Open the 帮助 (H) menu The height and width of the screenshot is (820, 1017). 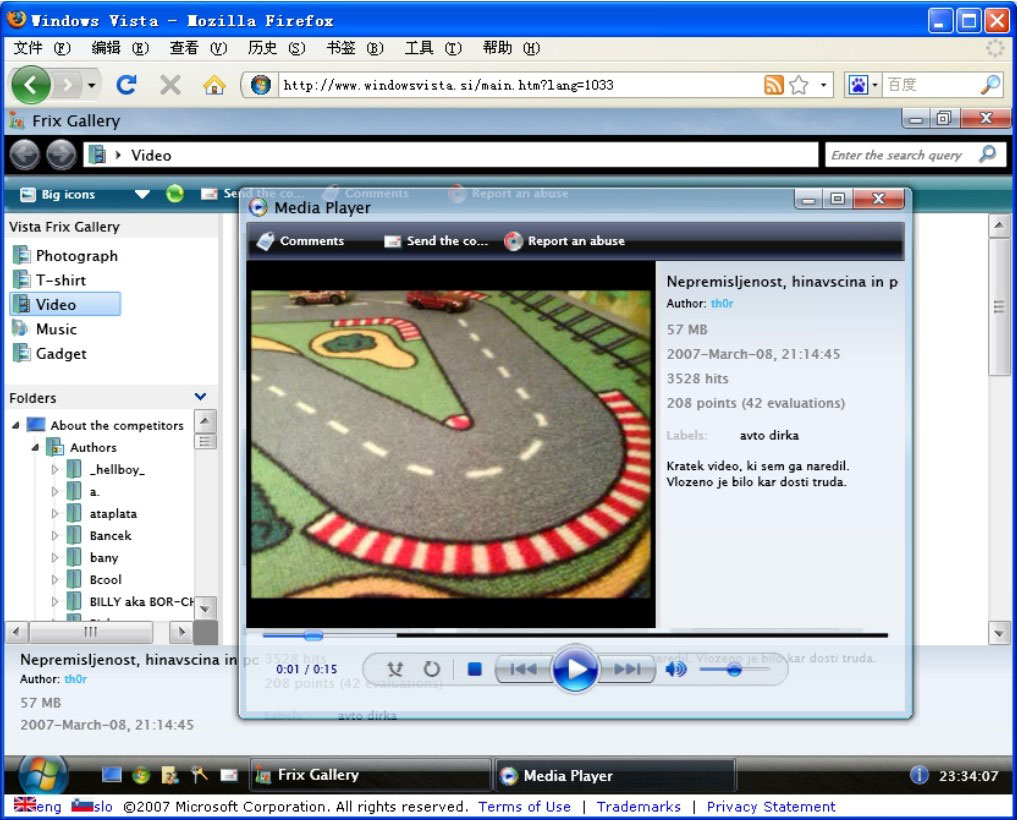point(511,48)
